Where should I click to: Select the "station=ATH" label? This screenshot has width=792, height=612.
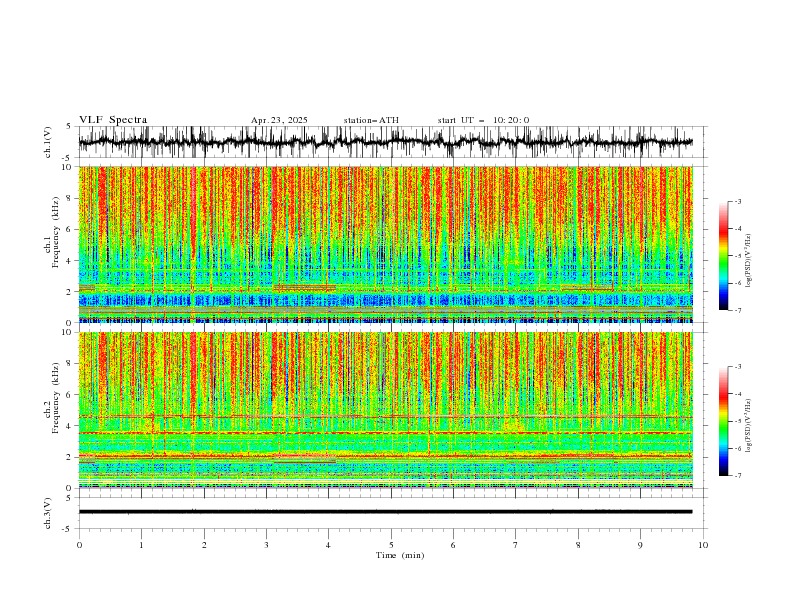371,120
